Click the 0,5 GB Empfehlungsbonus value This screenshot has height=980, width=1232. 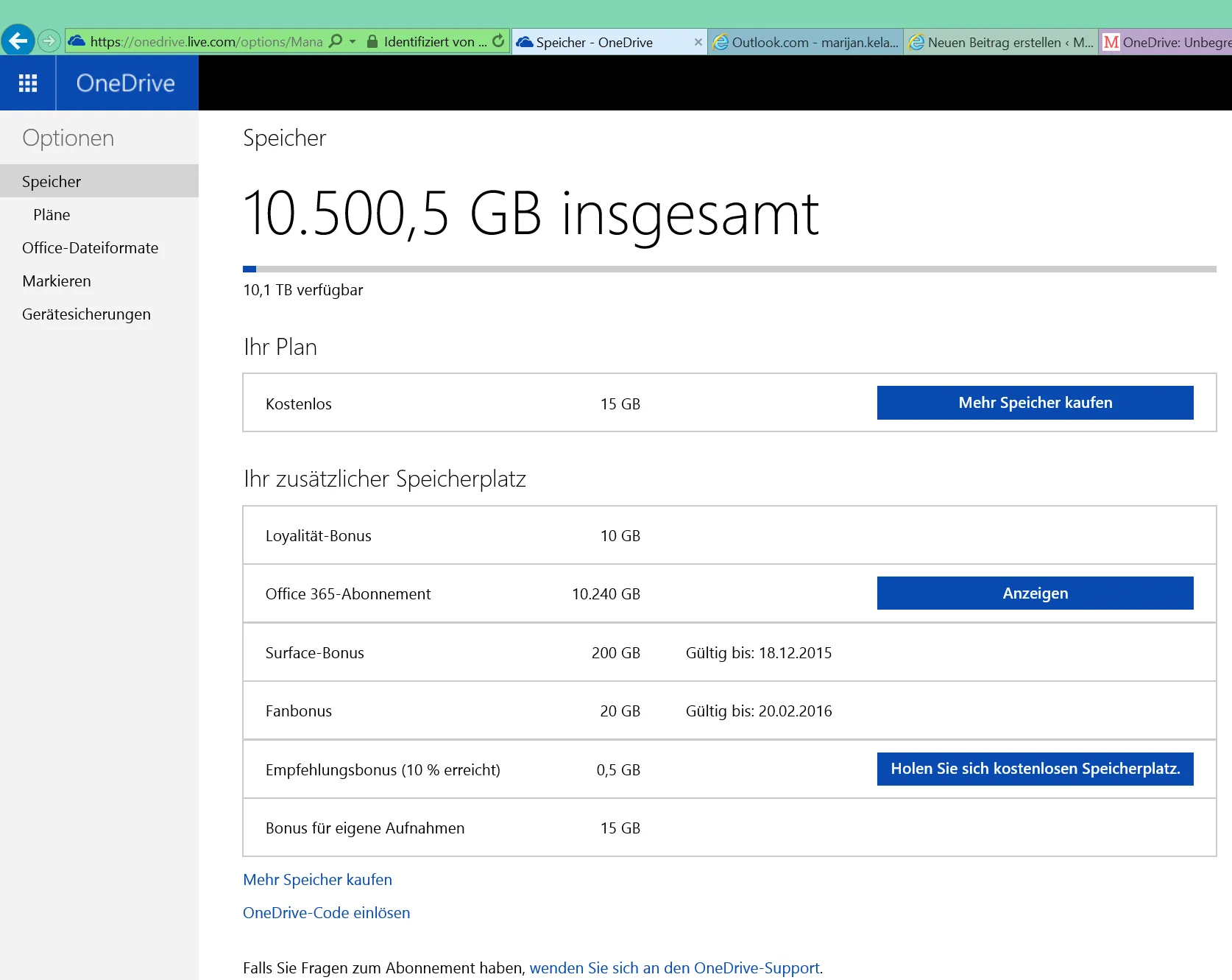tap(618, 770)
